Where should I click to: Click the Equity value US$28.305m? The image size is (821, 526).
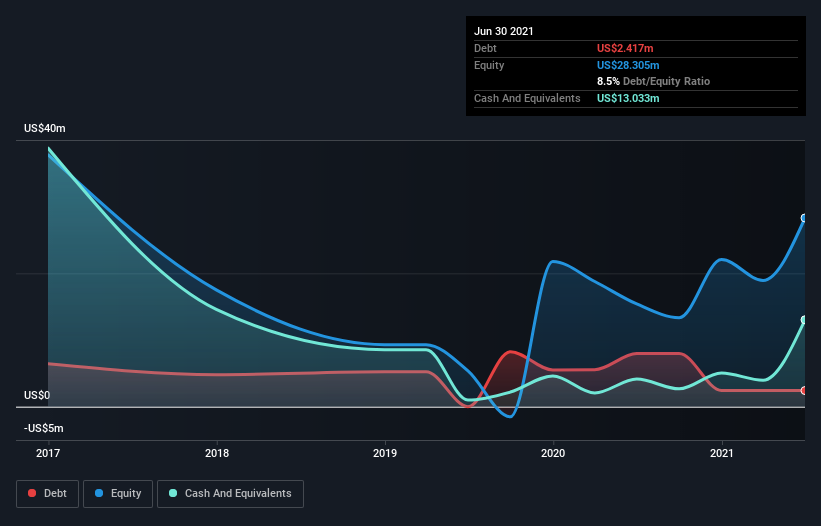click(628, 65)
